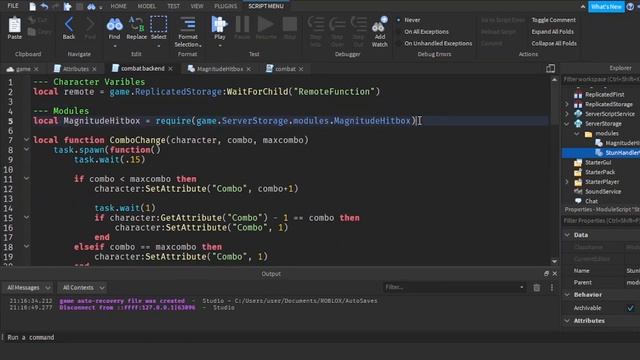The height and width of the screenshot is (360, 640).
Task: Collapse the ribbon with the up arrow
Action: coord(582,7)
